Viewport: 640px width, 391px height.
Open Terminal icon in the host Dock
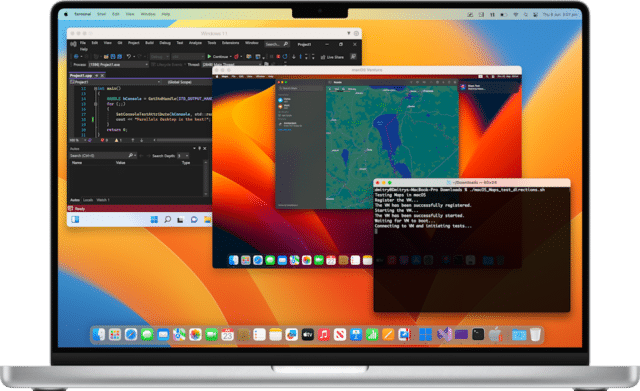478,335
